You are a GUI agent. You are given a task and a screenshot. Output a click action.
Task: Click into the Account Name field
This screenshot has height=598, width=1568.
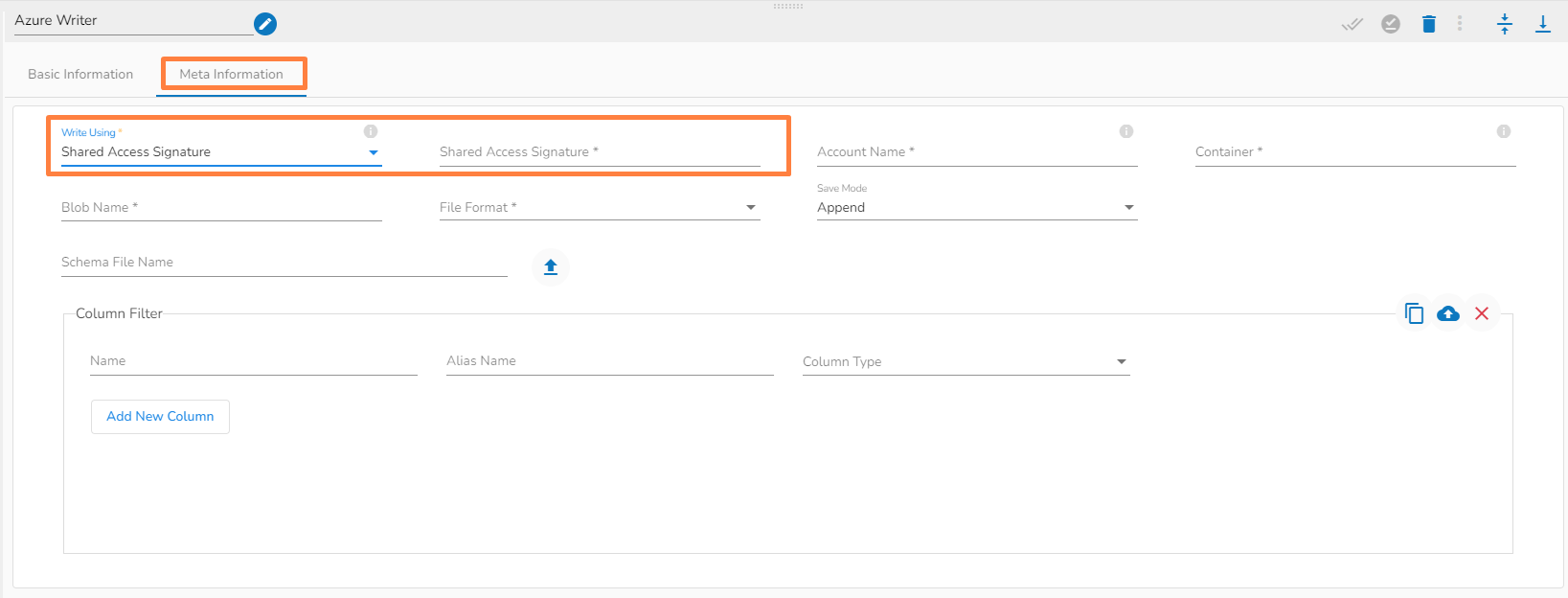[x=976, y=152]
